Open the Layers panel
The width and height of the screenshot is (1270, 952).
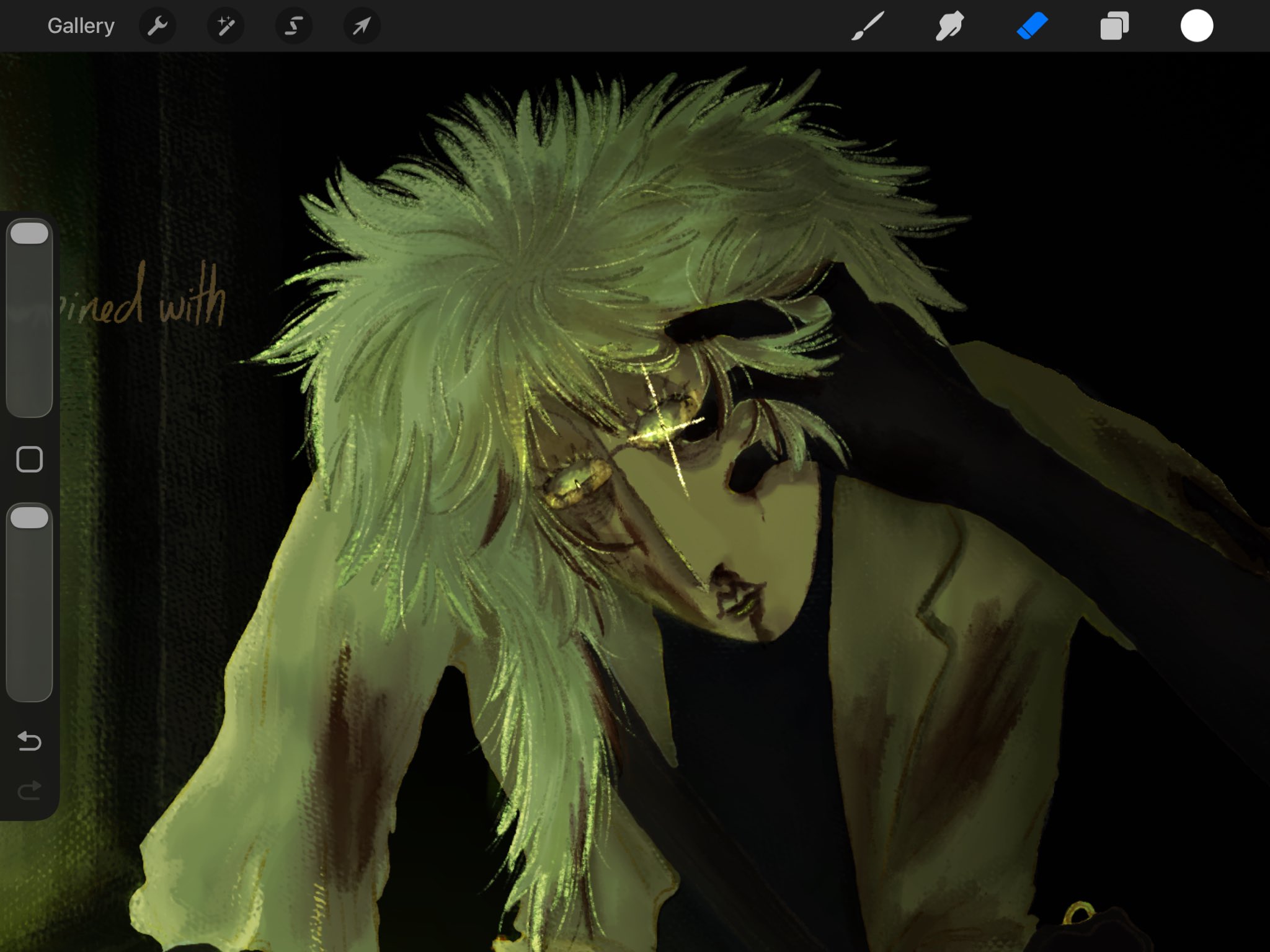point(1114,26)
